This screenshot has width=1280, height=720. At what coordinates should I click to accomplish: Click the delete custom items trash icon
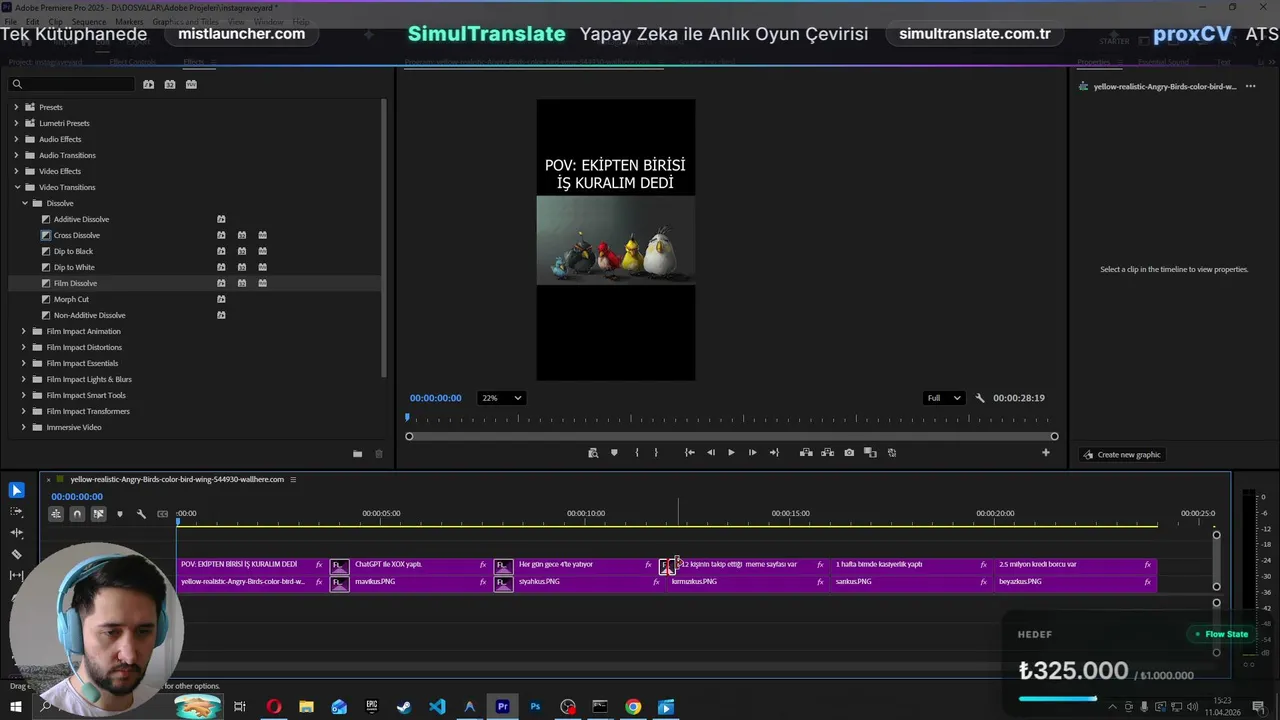click(x=379, y=454)
